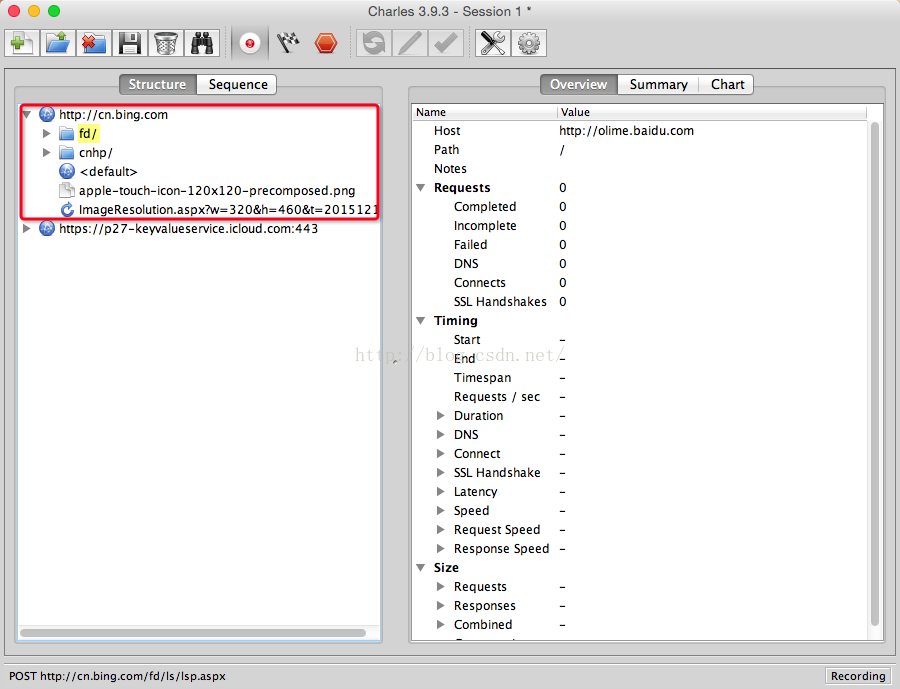Click the status bar POST lsp.aspx text

117,676
